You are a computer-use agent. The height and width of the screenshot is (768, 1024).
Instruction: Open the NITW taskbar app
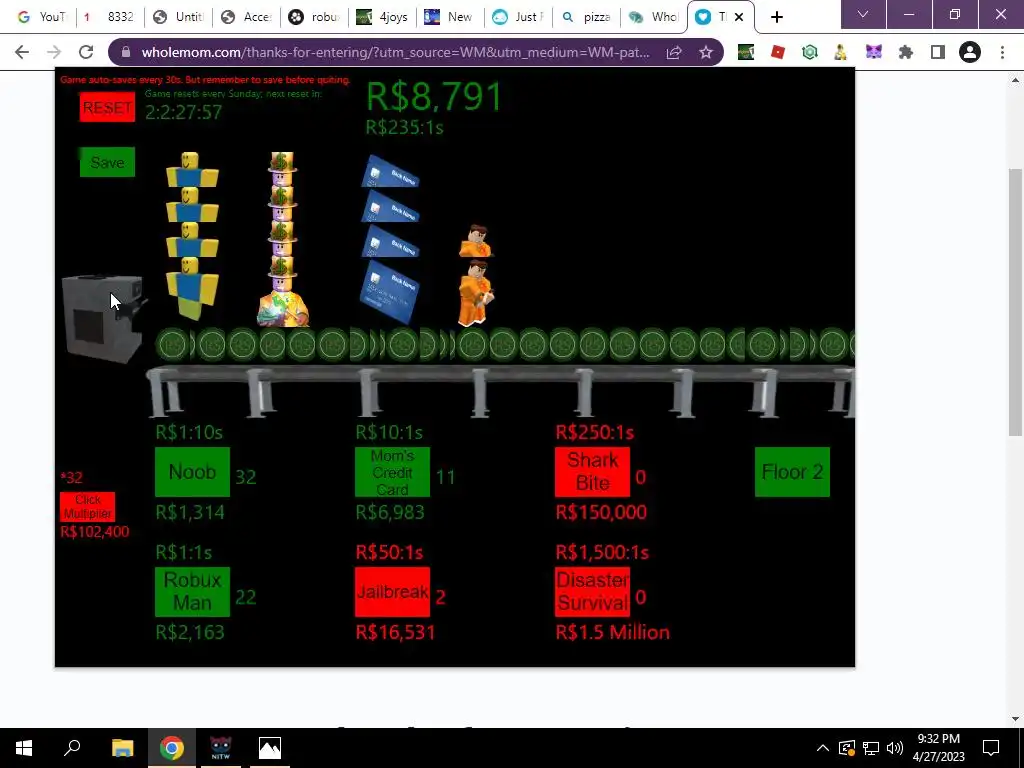(221, 748)
